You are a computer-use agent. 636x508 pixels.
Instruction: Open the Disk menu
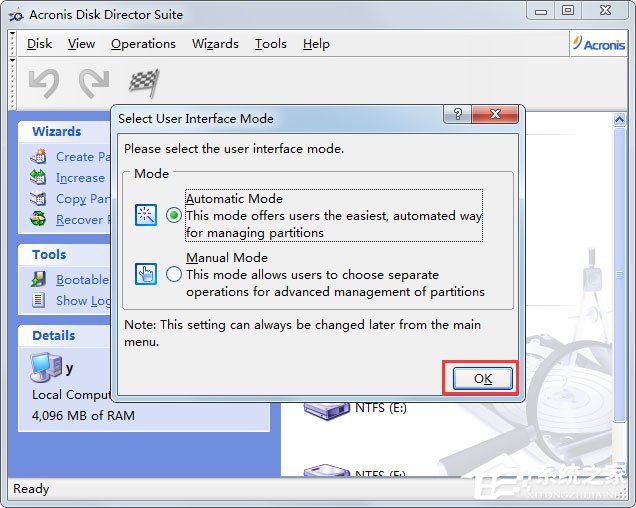[x=39, y=43]
